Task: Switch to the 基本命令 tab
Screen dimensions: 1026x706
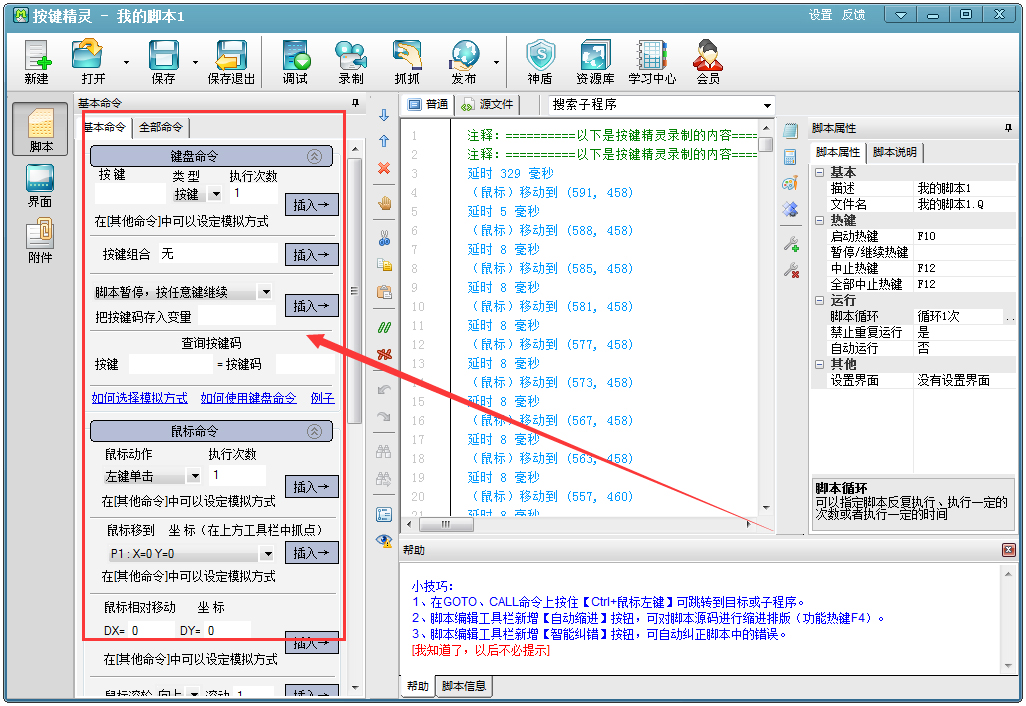Action: [105, 127]
